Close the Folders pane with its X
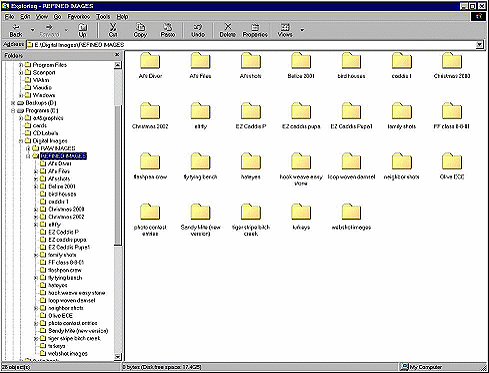Viewport: 489px width, 373px height. (x=117, y=55)
